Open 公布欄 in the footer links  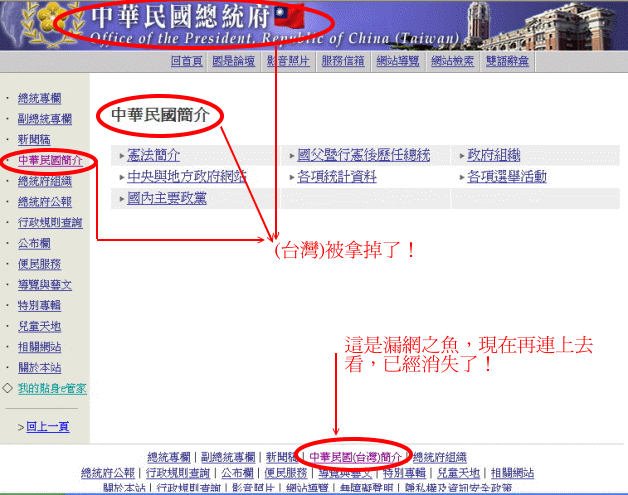(x=237, y=473)
